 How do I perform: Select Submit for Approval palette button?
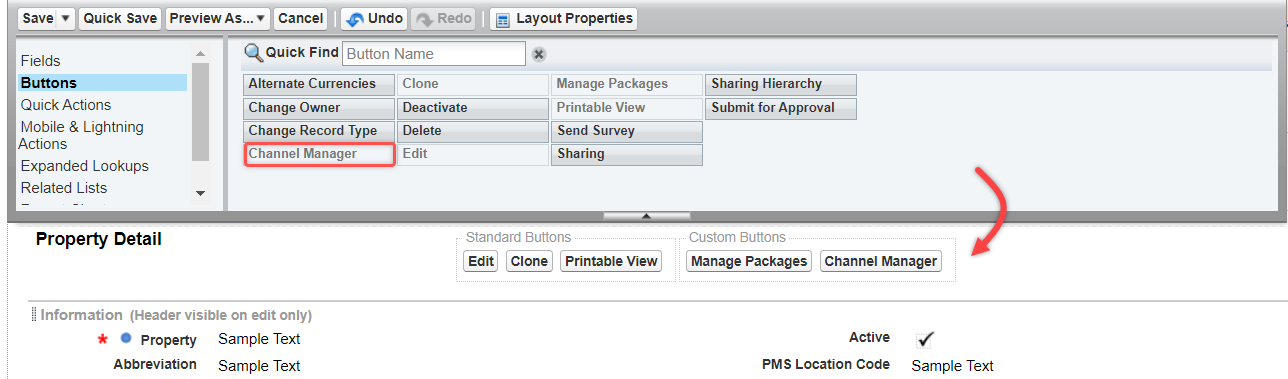click(781, 108)
